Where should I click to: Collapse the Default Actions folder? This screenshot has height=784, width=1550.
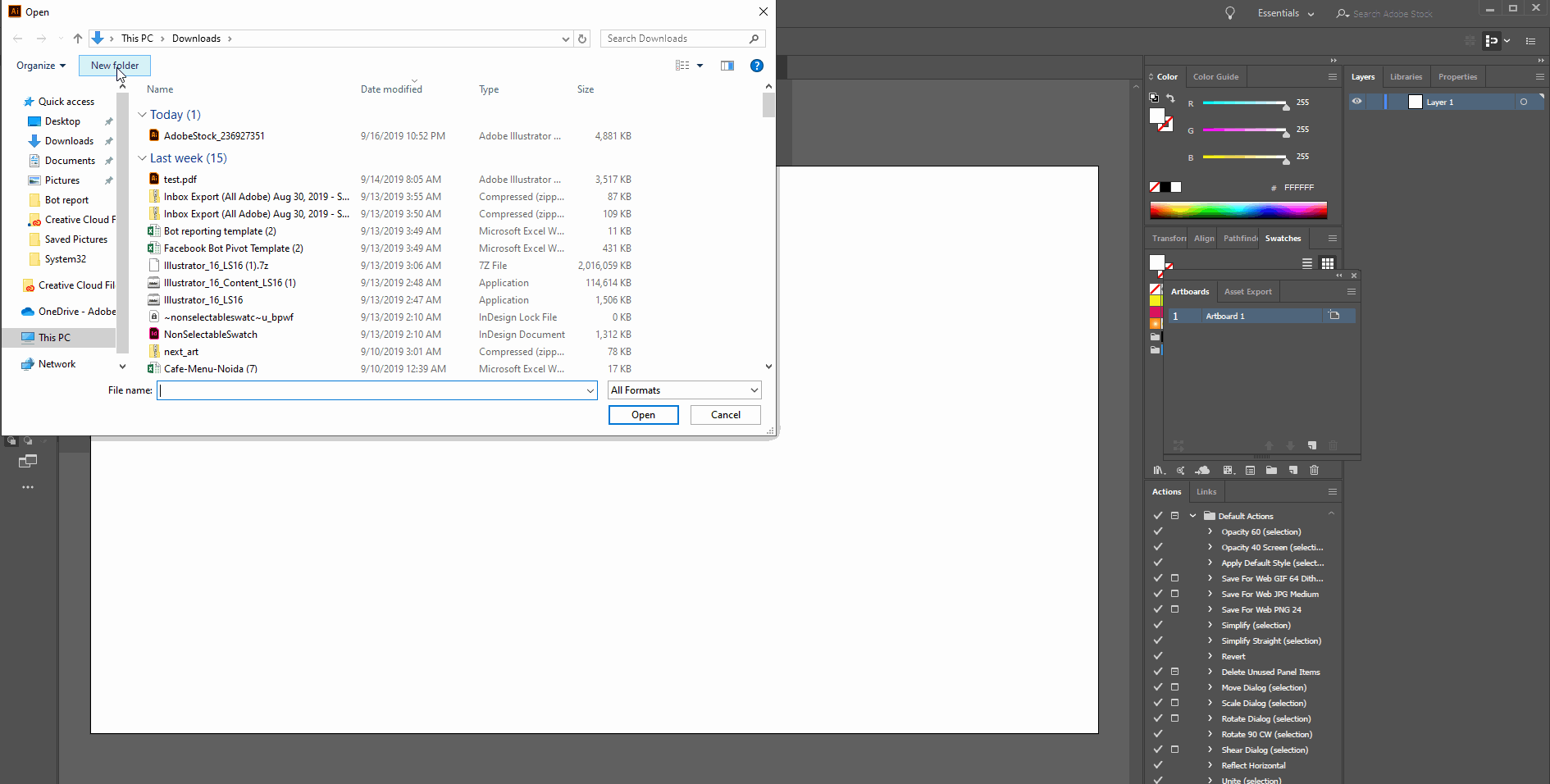(1193, 516)
